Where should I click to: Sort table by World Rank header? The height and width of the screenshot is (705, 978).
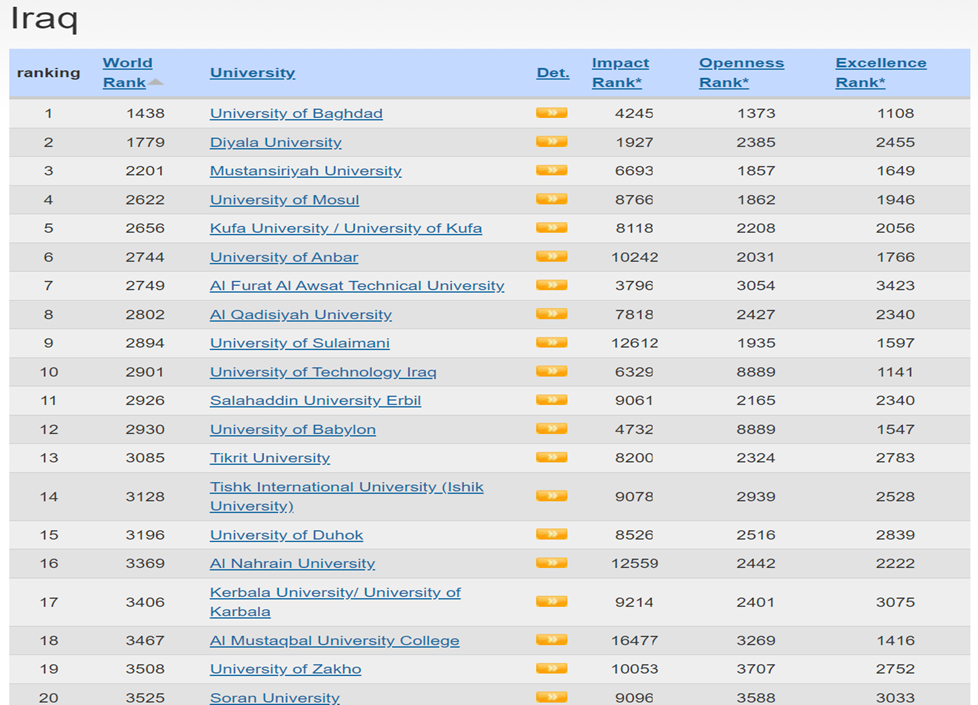[127, 72]
